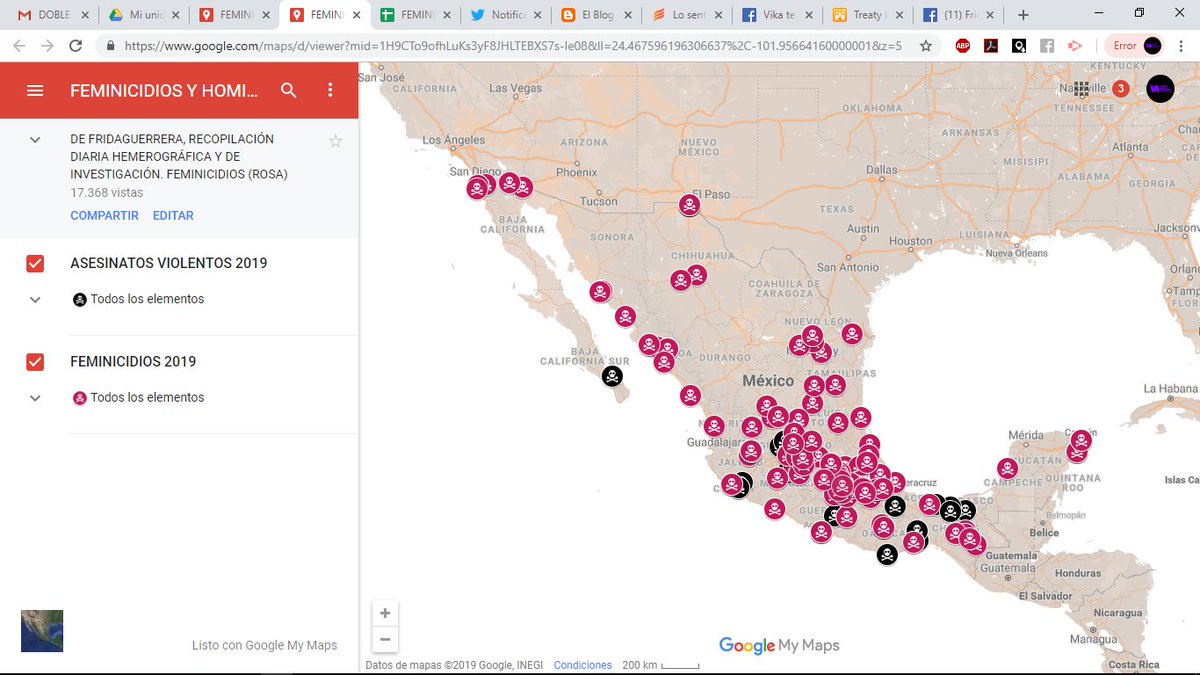Reload the current page
Image resolution: width=1200 pixels, height=675 pixels.
click(x=75, y=46)
